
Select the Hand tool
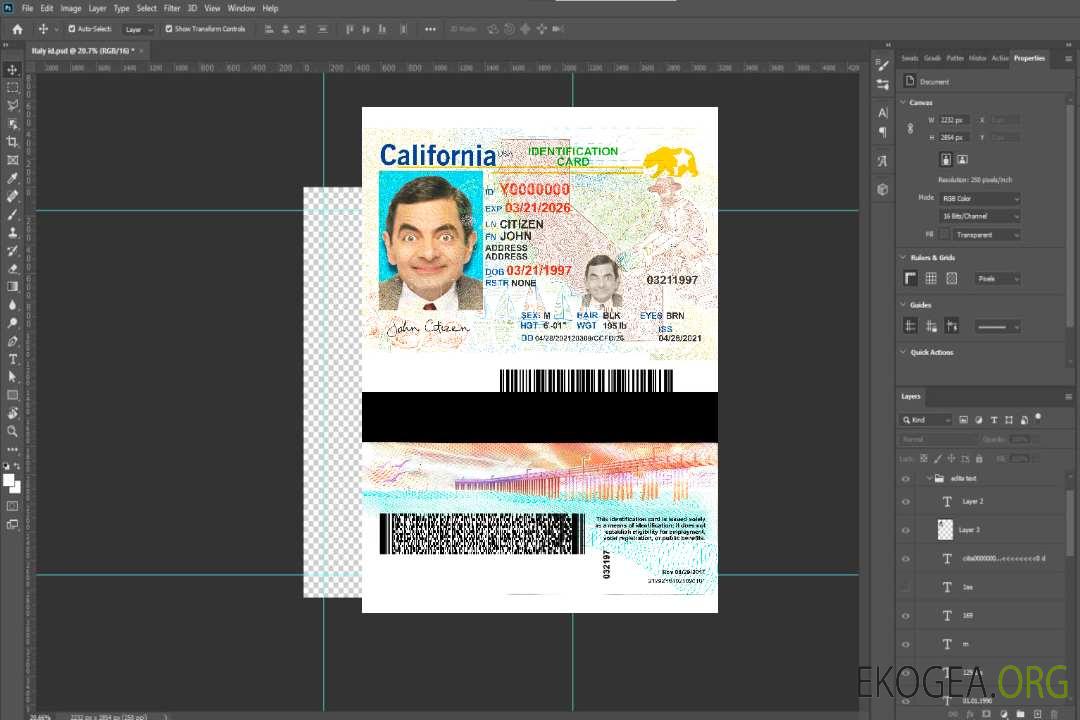tap(12, 413)
